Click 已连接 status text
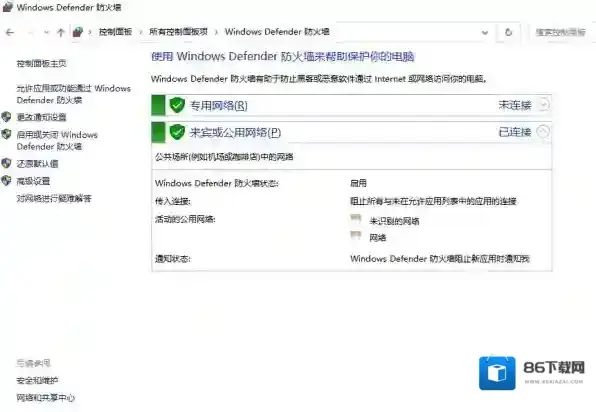The width and height of the screenshot is (596, 412). coord(515,132)
